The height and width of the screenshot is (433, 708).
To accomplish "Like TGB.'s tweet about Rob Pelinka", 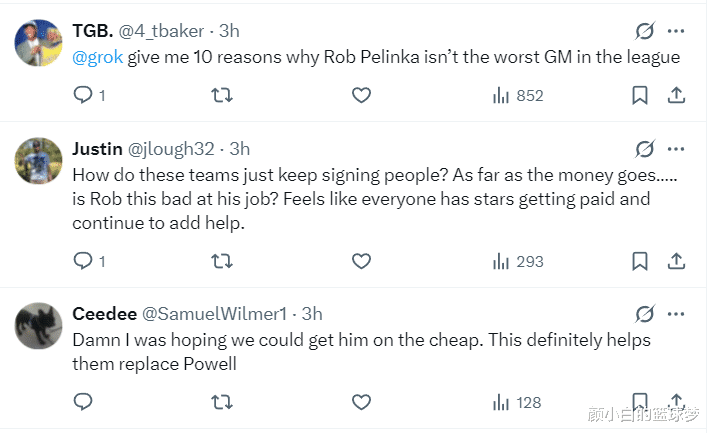I will tap(362, 96).
